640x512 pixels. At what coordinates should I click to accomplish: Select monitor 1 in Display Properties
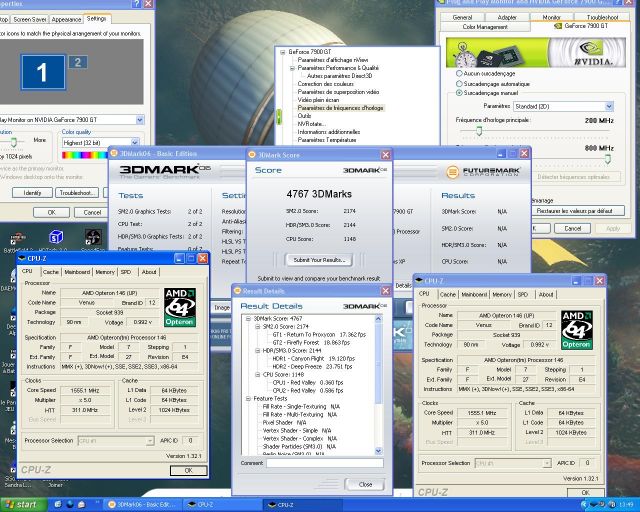[43, 72]
